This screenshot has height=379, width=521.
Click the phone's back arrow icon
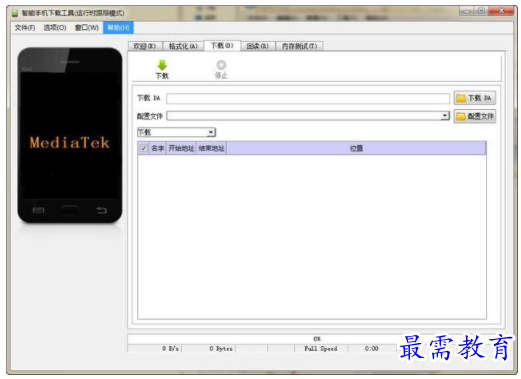[101, 210]
